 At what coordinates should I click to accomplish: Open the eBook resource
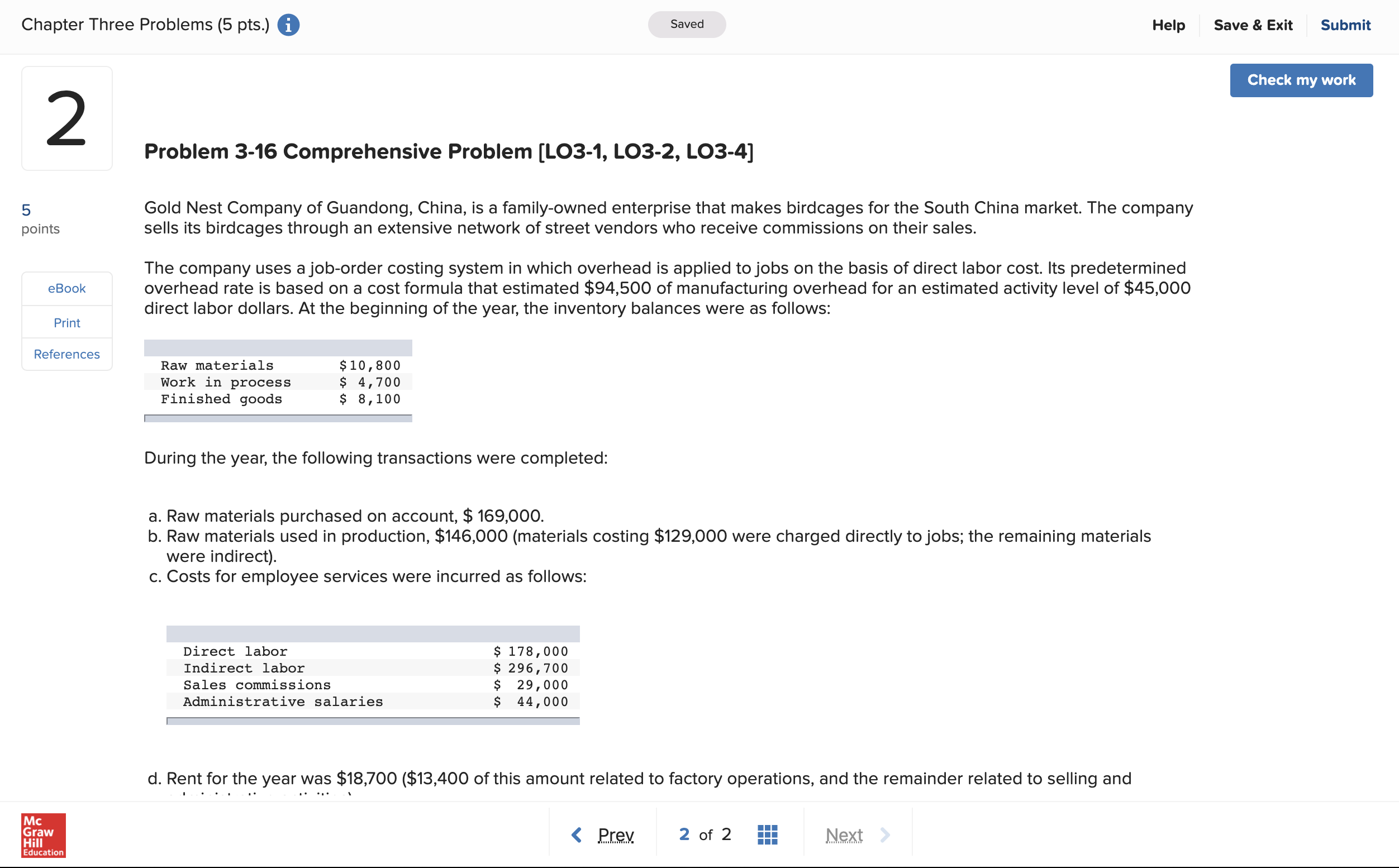(66, 288)
